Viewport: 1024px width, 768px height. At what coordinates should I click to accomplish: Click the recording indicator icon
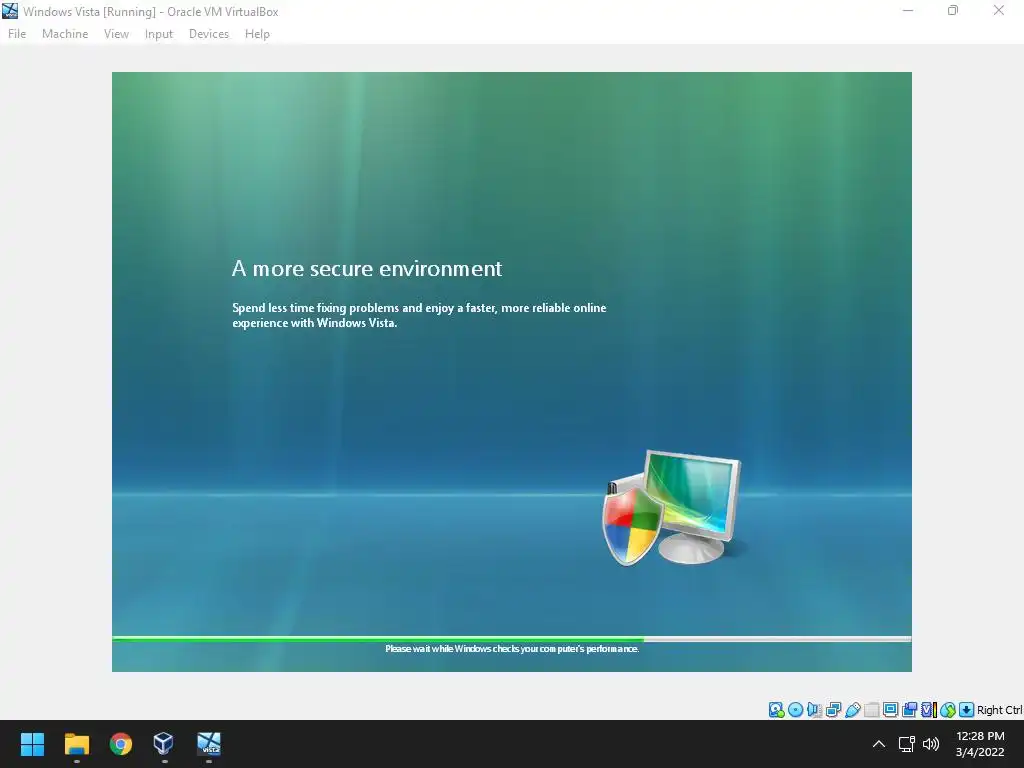point(909,710)
